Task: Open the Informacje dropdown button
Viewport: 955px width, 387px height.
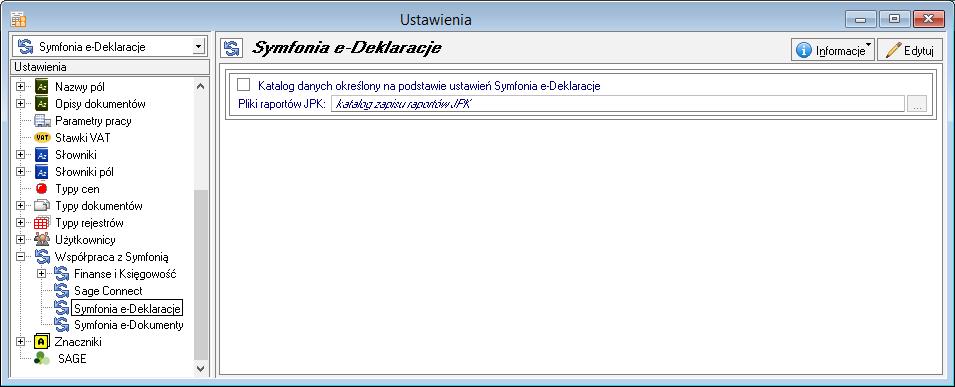Action: (x=833, y=50)
